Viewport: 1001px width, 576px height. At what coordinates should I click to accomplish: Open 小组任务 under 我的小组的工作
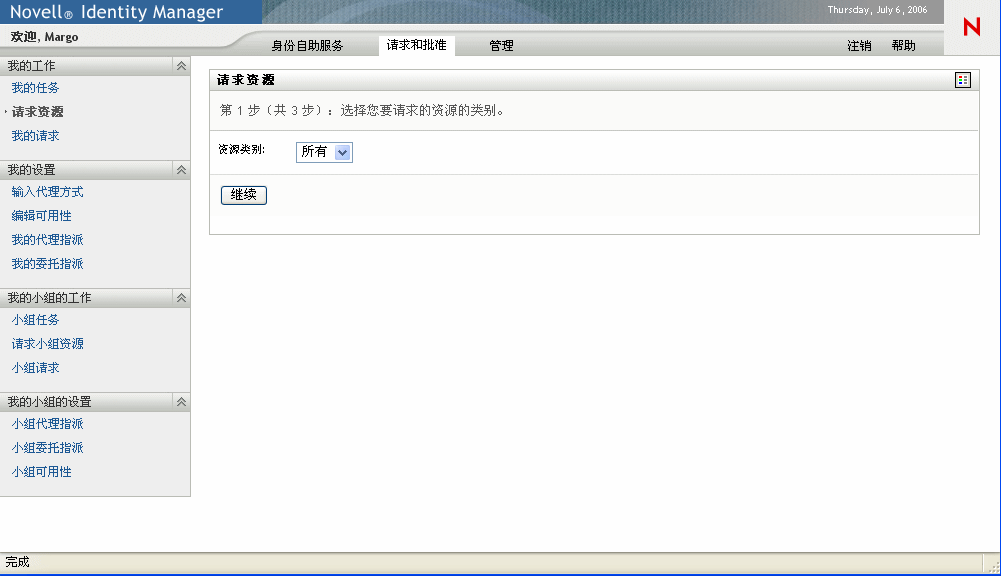tap(36, 320)
